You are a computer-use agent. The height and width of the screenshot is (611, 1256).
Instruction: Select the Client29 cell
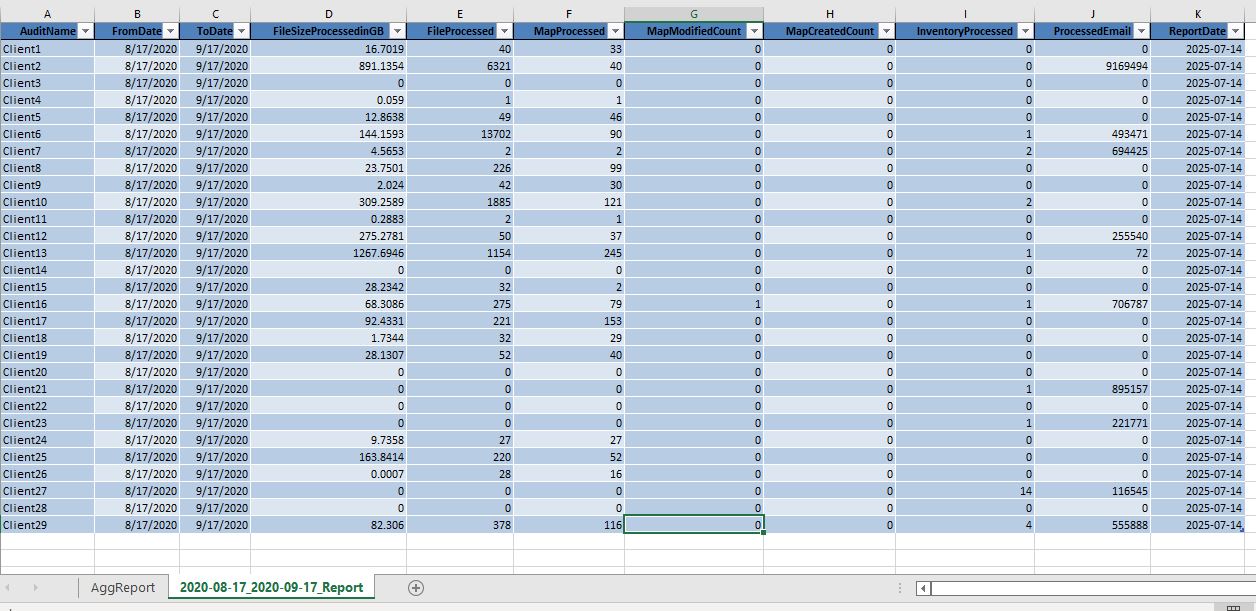[47, 525]
